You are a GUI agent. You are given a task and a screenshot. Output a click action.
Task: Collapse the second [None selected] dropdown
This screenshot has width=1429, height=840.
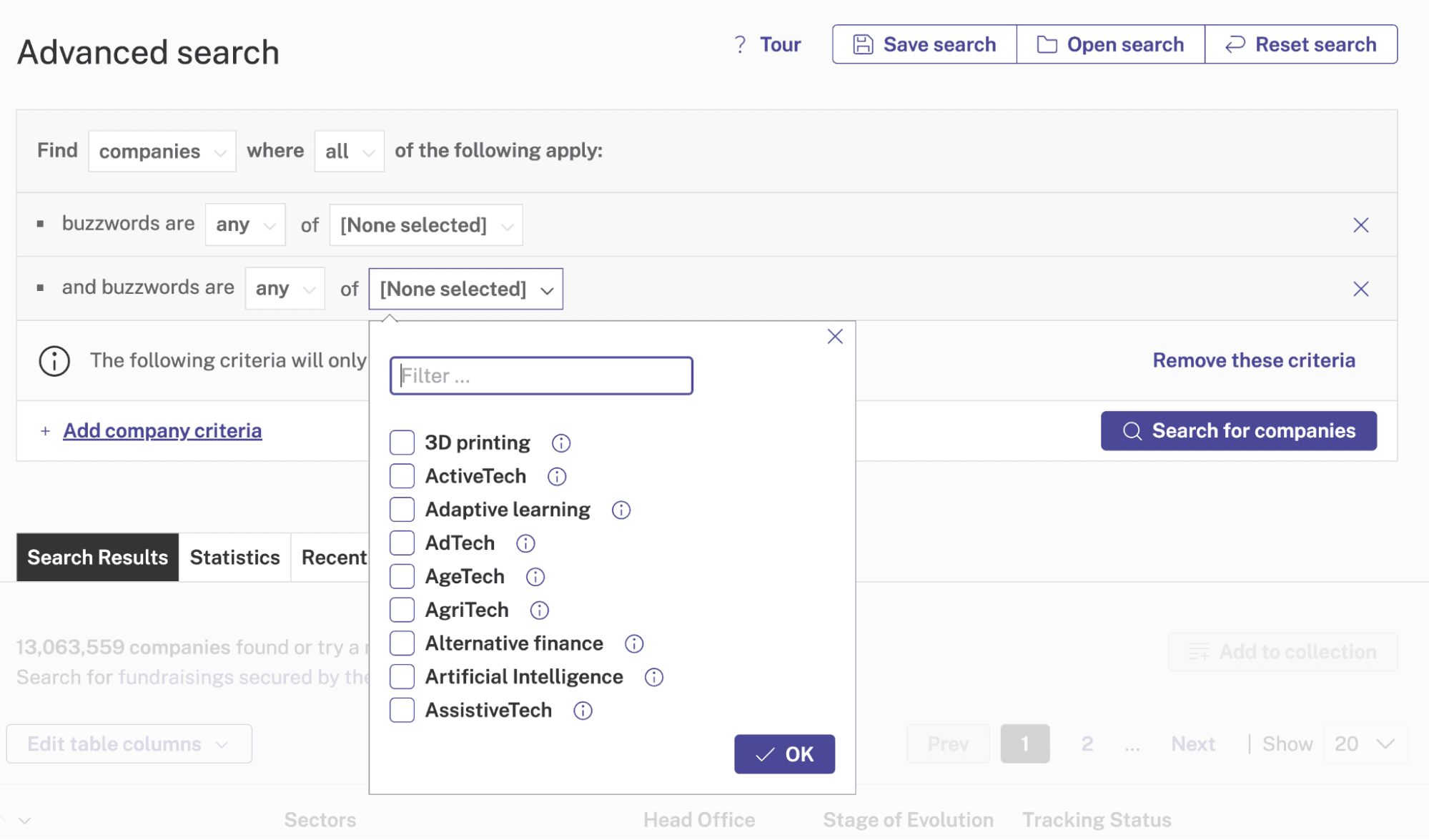coord(466,289)
